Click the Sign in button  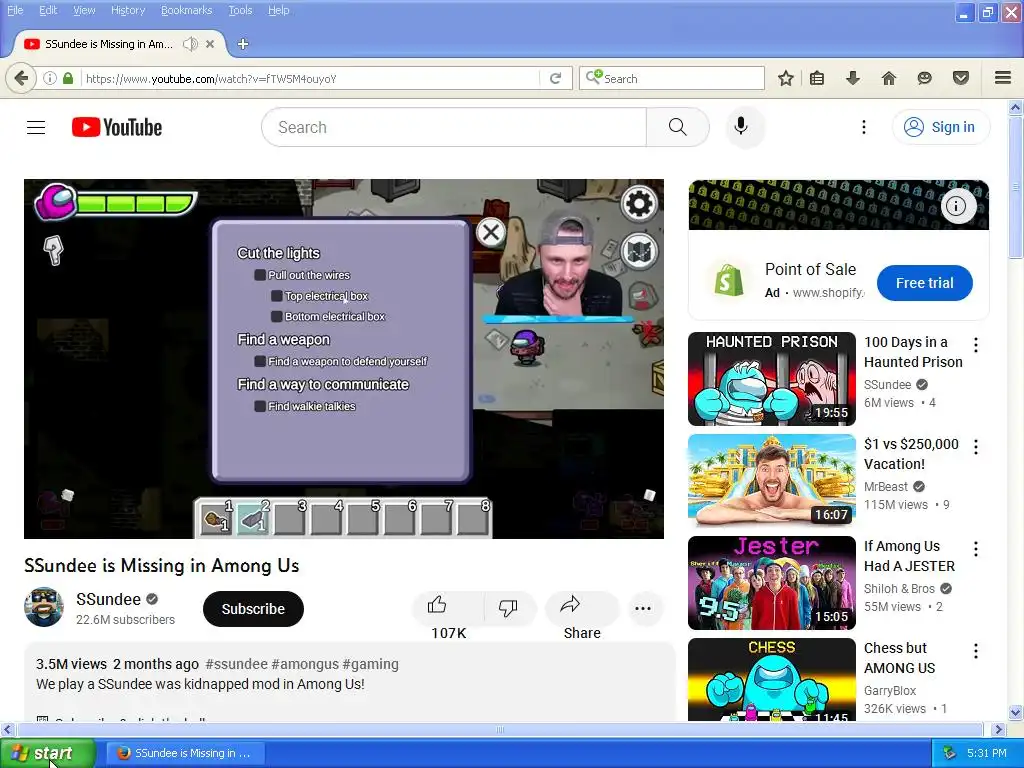click(x=940, y=127)
